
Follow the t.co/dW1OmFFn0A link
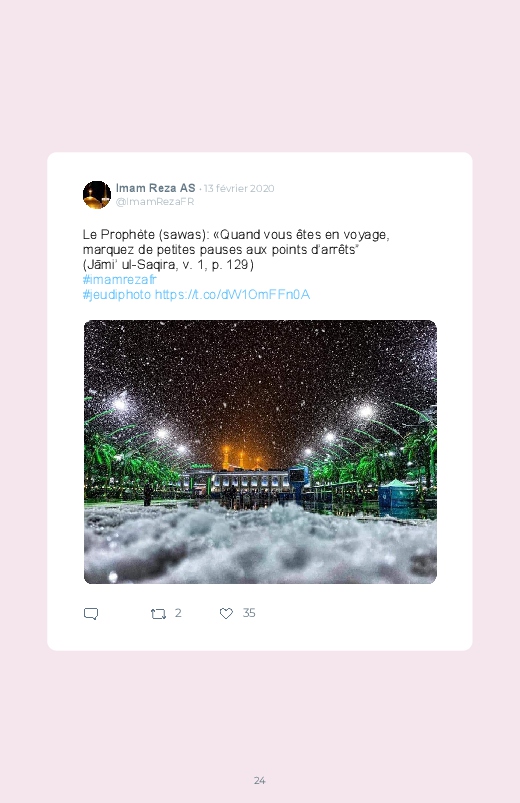point(232,294)
